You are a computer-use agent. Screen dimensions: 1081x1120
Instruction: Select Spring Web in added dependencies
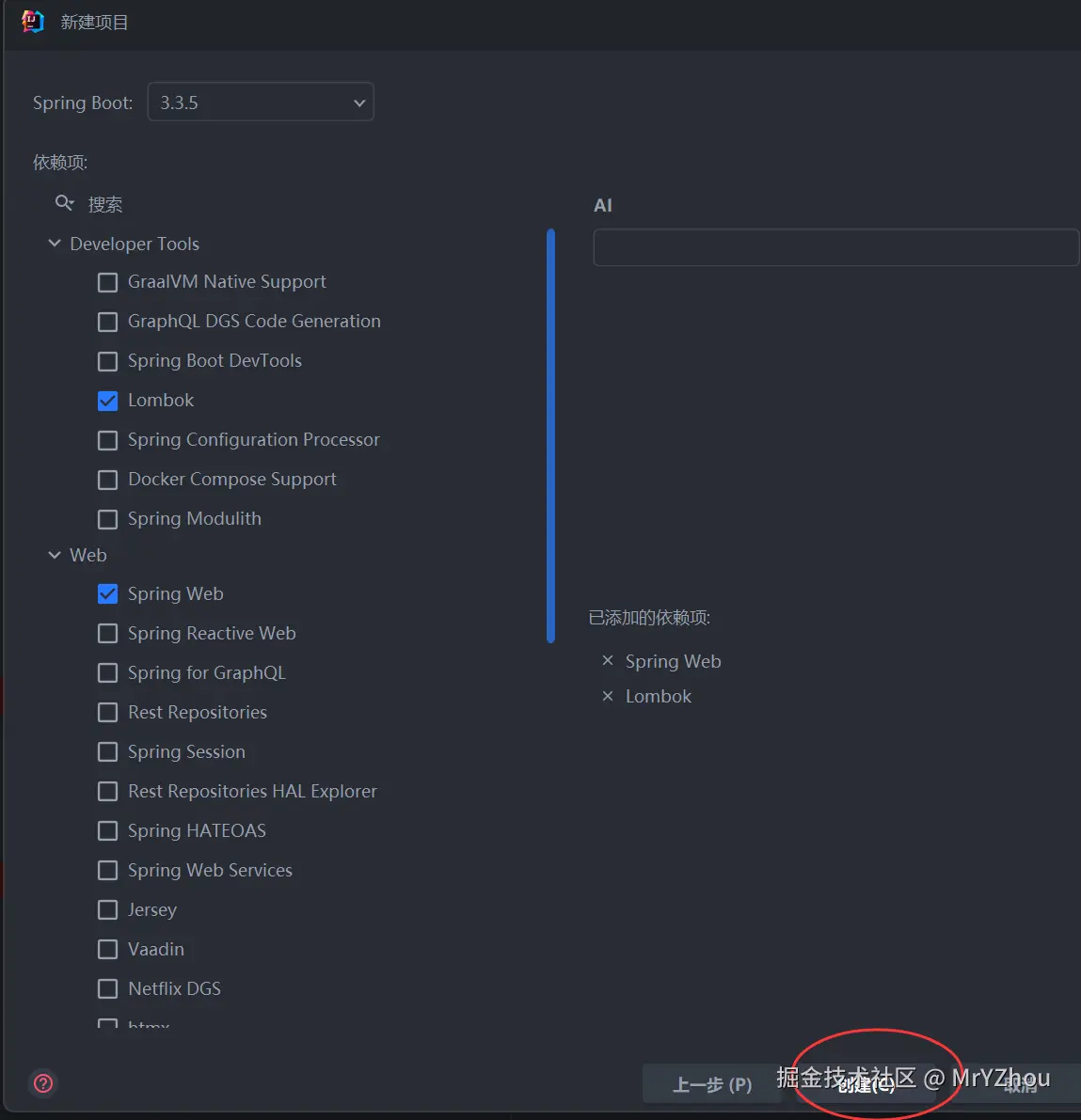click(x=673, y=661)
